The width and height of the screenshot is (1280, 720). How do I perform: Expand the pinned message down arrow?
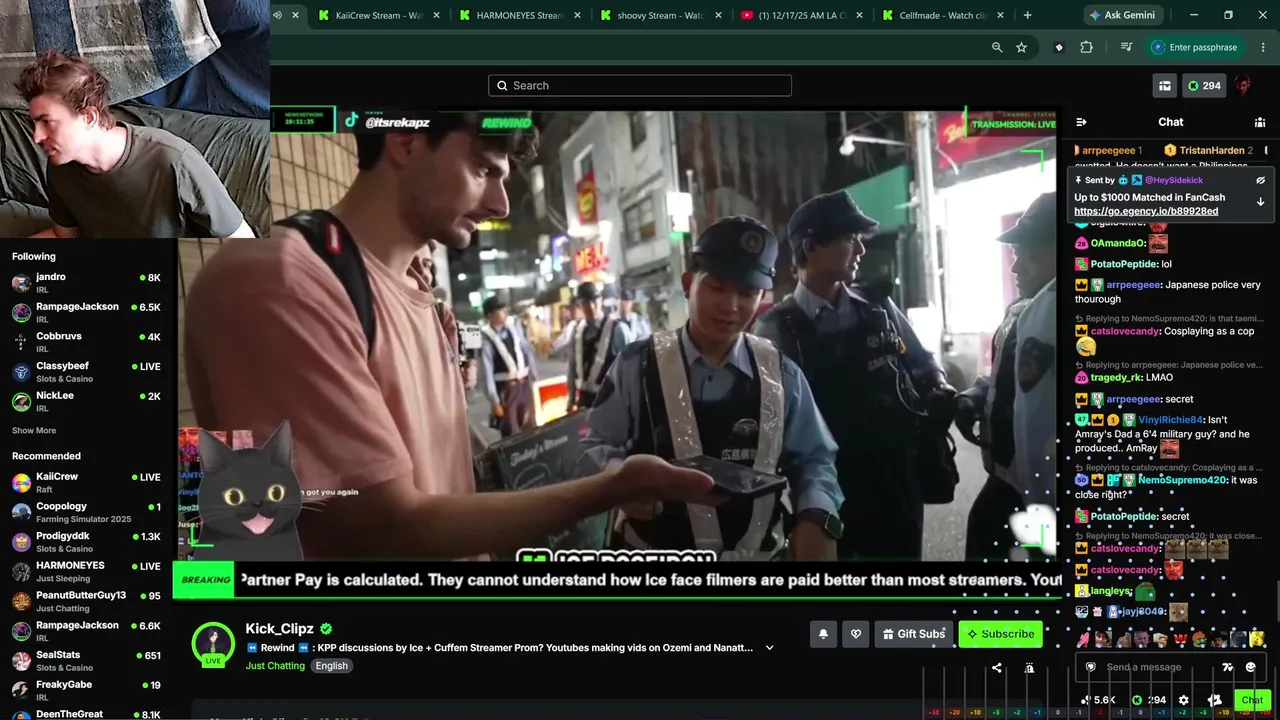tap(1260, 202)
